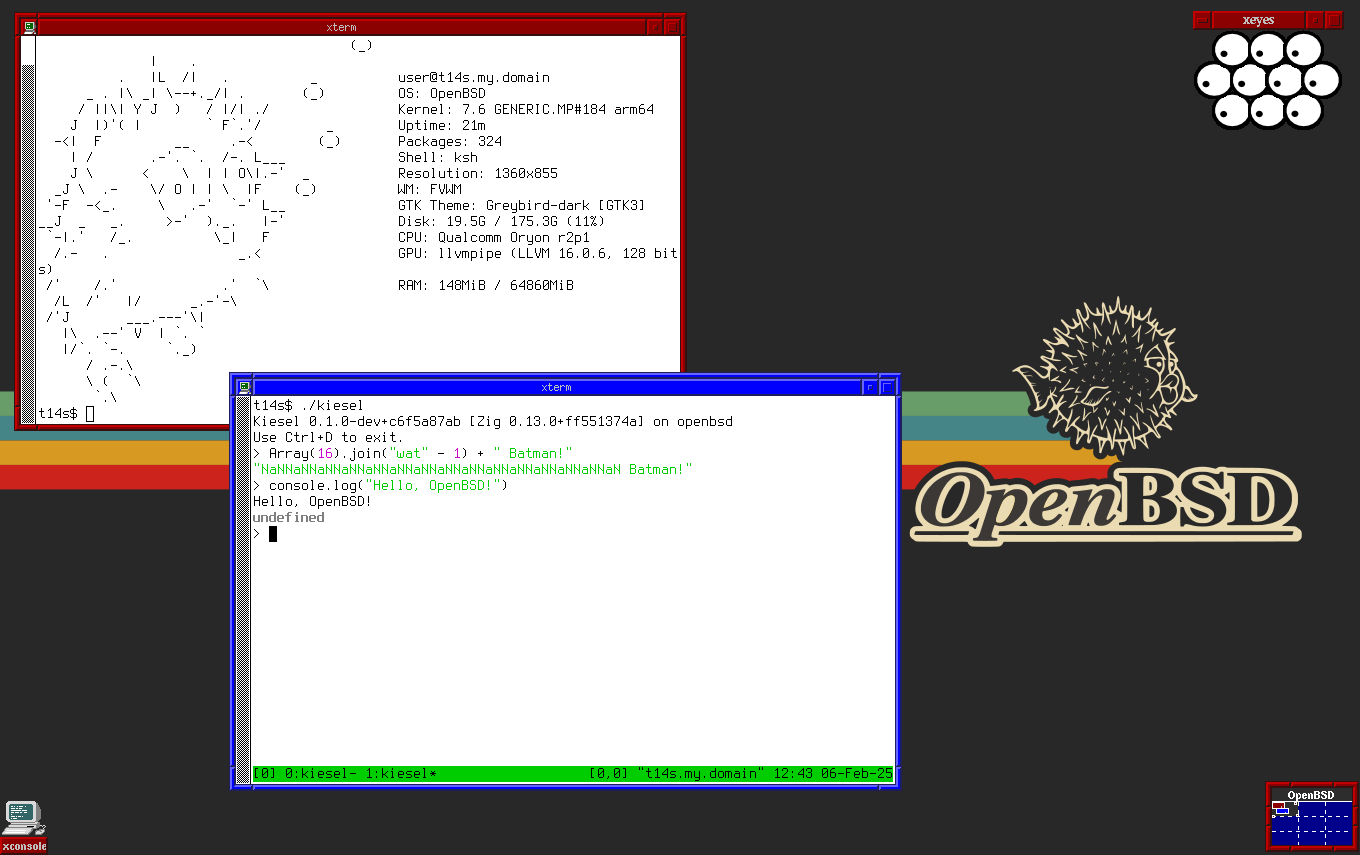Click the "Use Ctrl+D to exit." line
1360x855 pixels.
(x=329, y=437)
